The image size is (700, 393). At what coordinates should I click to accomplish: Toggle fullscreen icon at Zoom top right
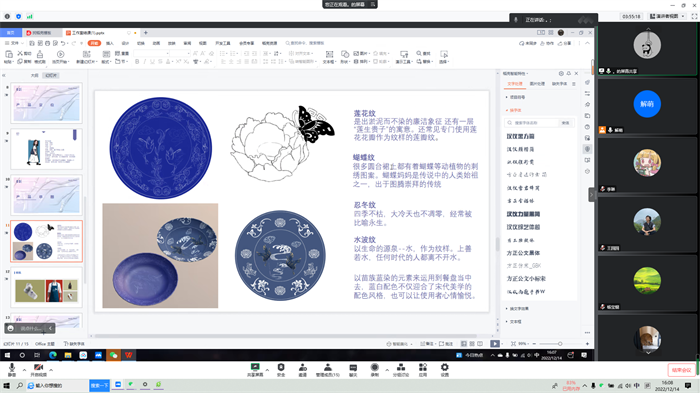694,16
